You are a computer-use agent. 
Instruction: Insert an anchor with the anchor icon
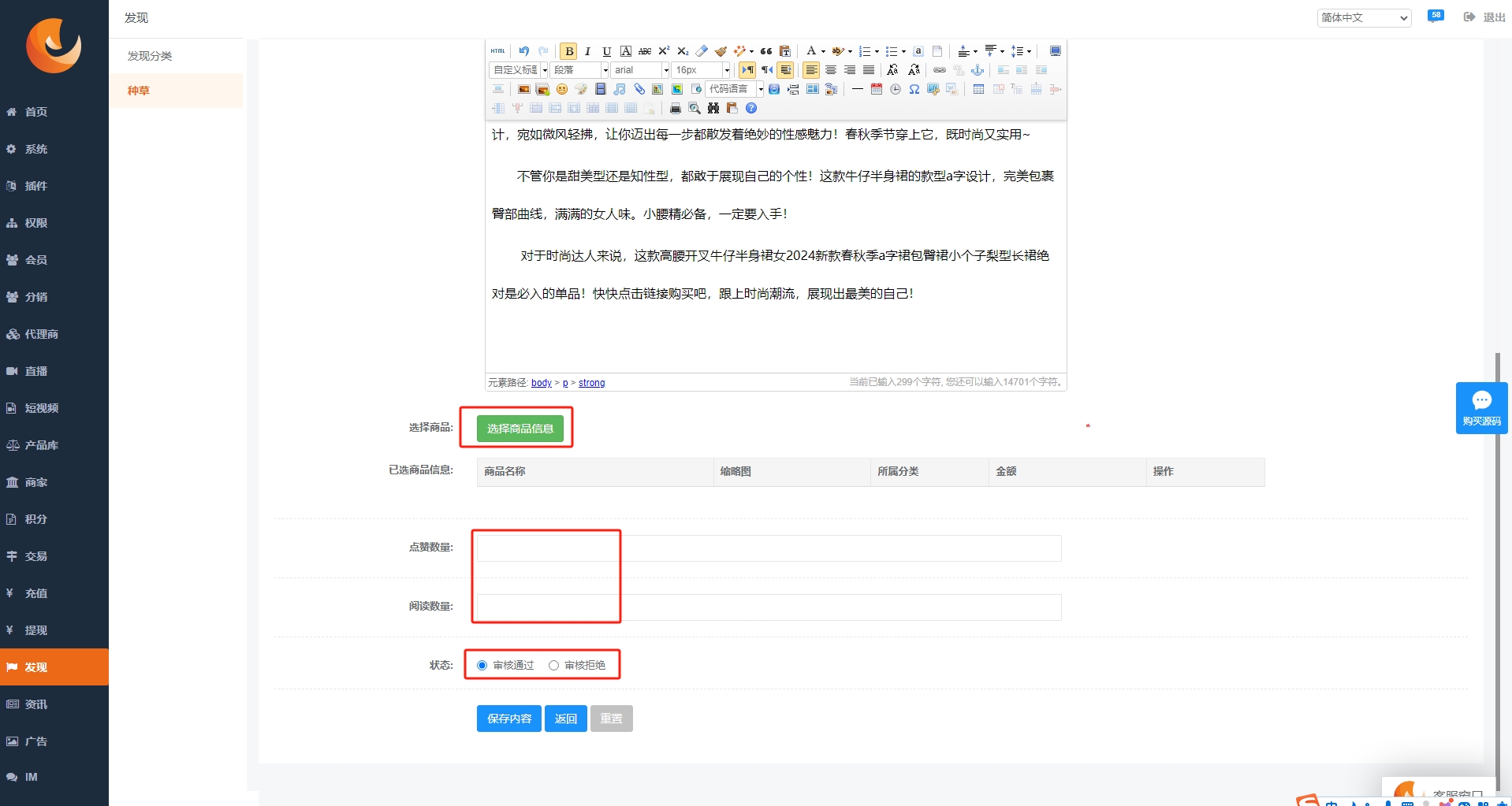977,70
